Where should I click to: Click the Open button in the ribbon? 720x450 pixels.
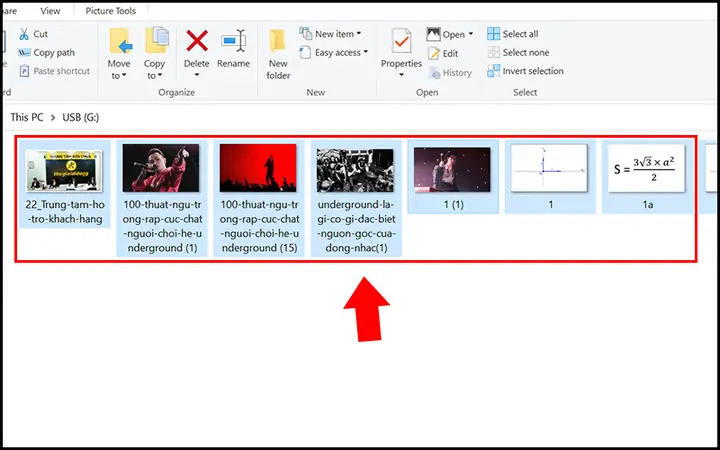pyautogui.click(x=446, y=34)
